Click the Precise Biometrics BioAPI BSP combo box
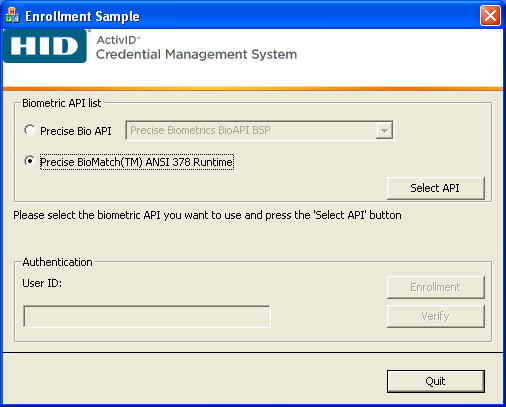The image size is (506, 407). (x=260, y=130)
